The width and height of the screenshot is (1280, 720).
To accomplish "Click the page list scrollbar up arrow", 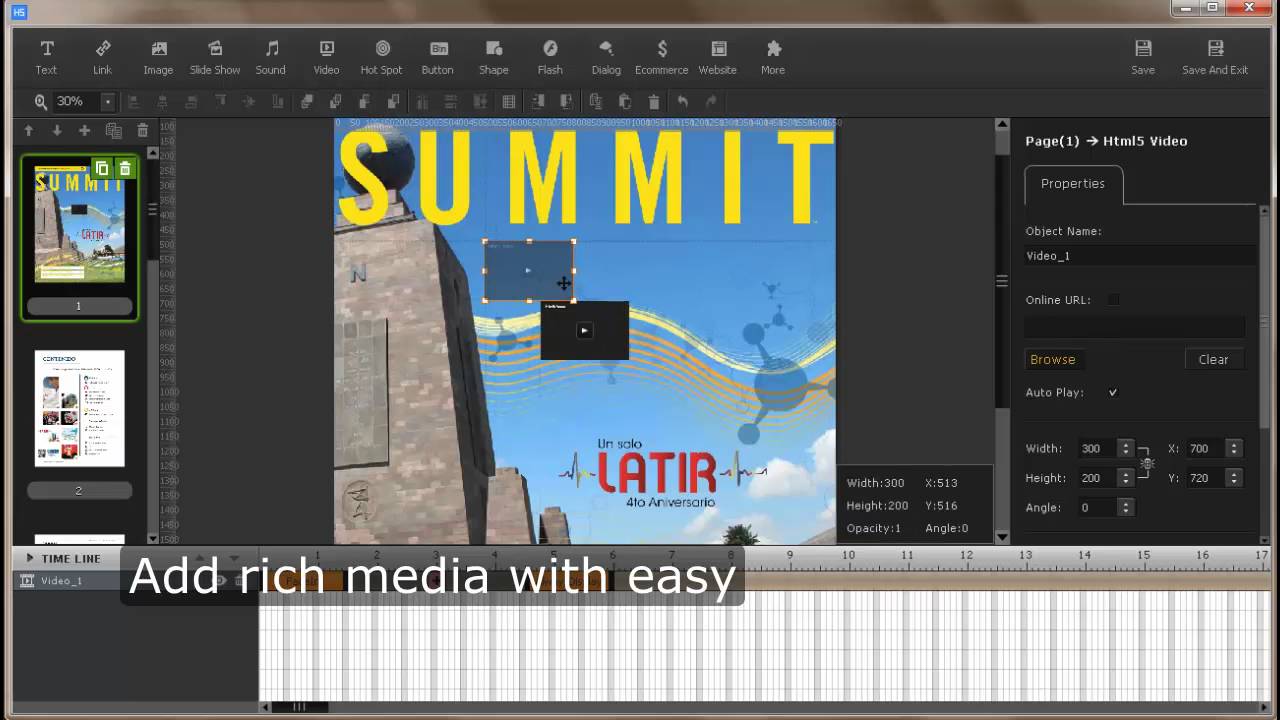I will (153, 154).
